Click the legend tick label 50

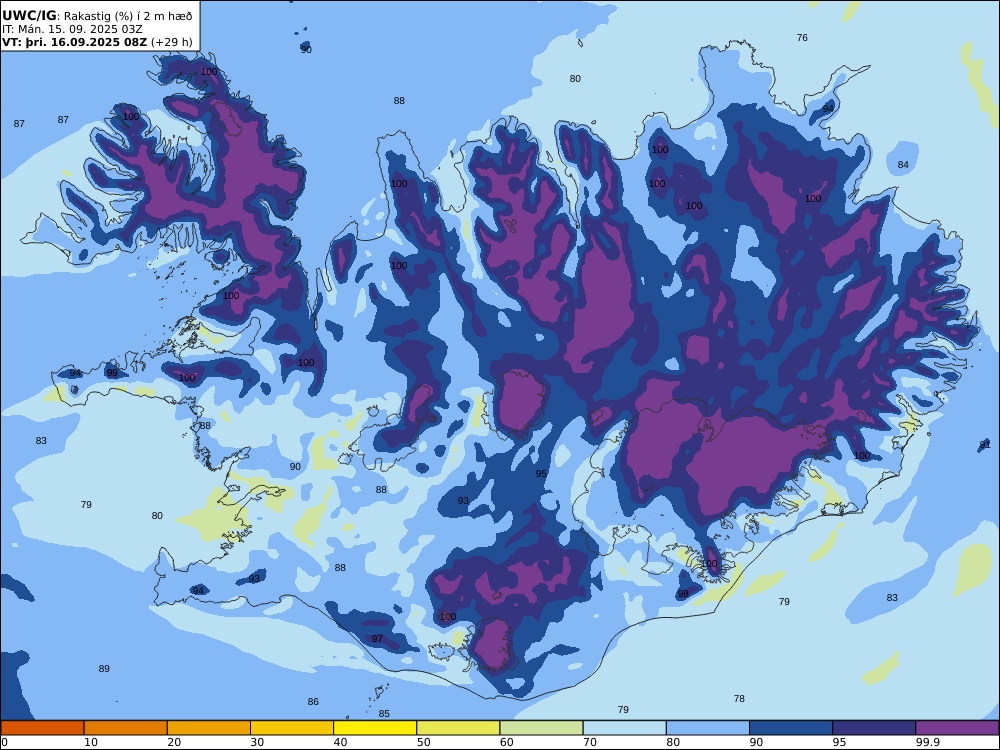[x=423, y=742]
